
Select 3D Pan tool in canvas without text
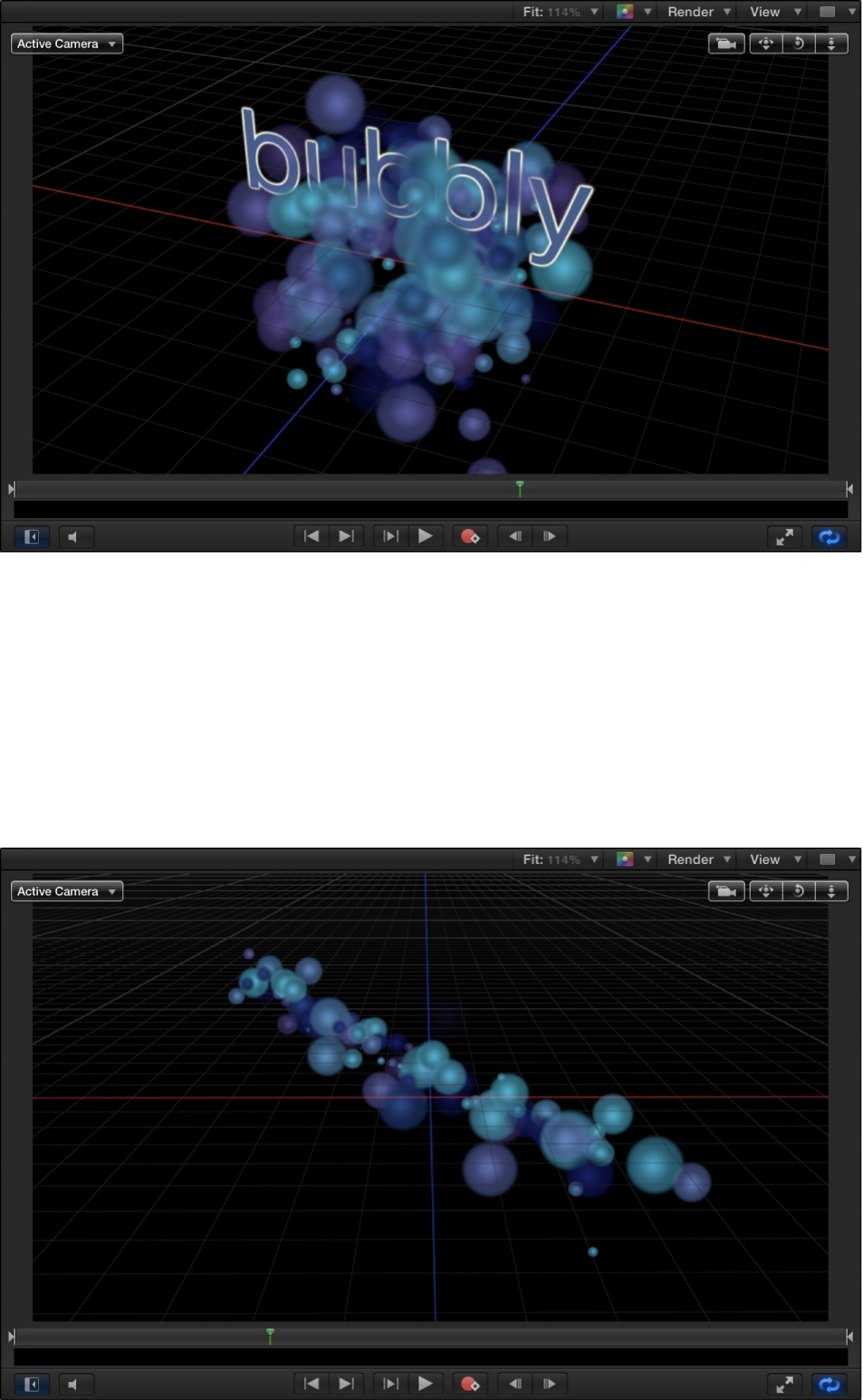(766, 891)
